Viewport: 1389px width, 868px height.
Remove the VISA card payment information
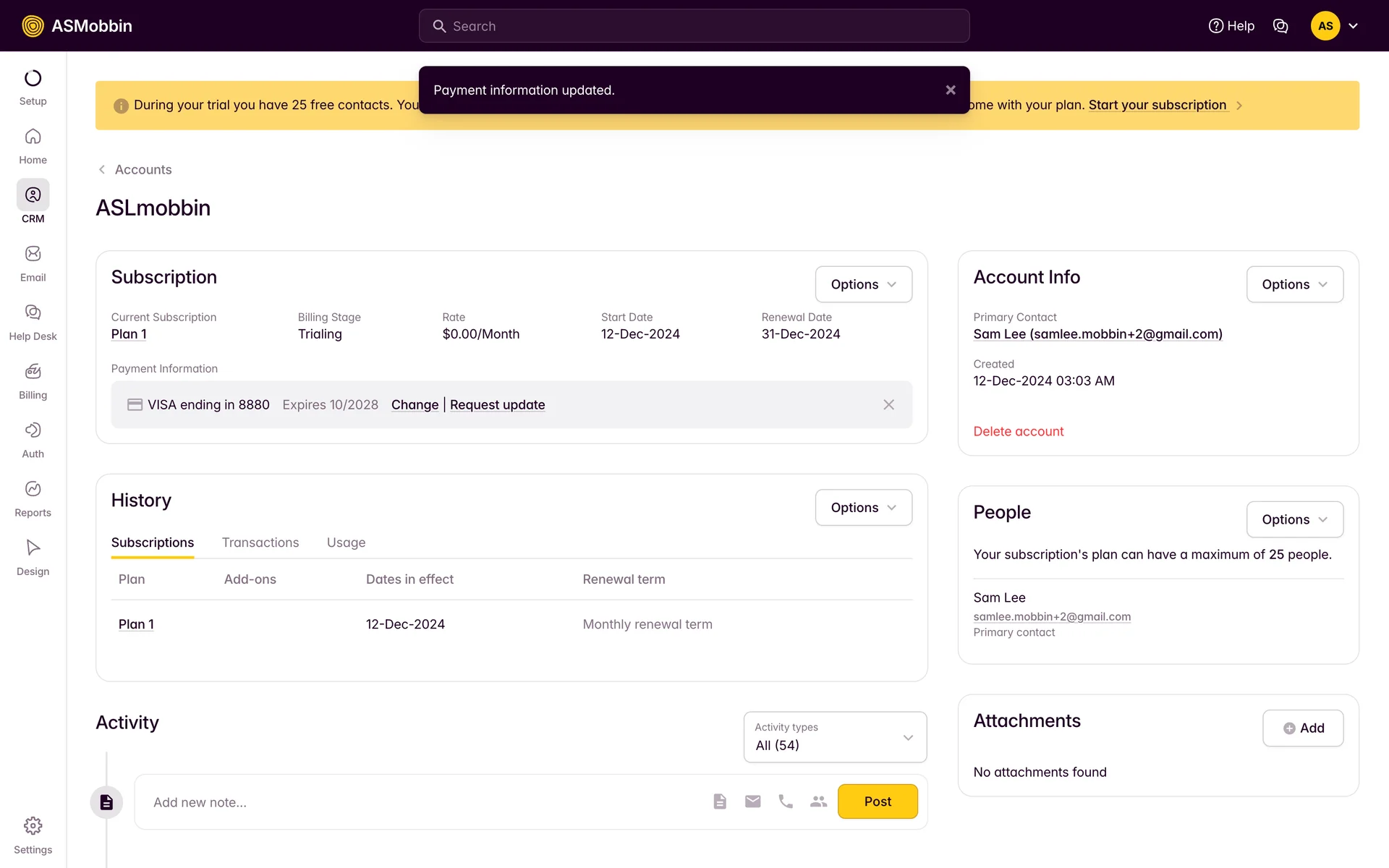(x=888, y=405)
